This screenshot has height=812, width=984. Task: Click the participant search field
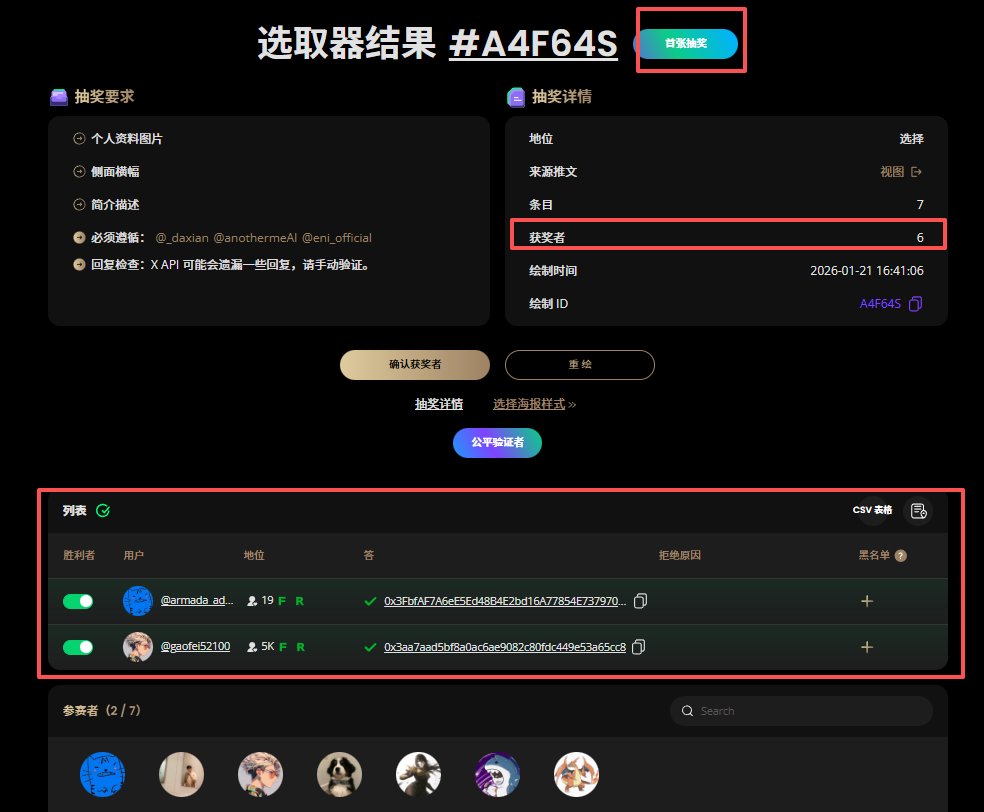[800, 710]
